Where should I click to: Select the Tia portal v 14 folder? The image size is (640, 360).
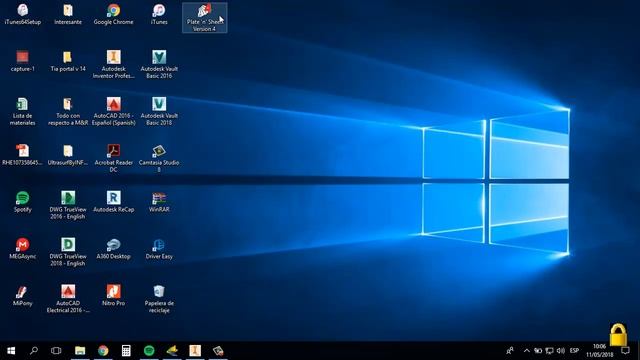pos(68,62)
